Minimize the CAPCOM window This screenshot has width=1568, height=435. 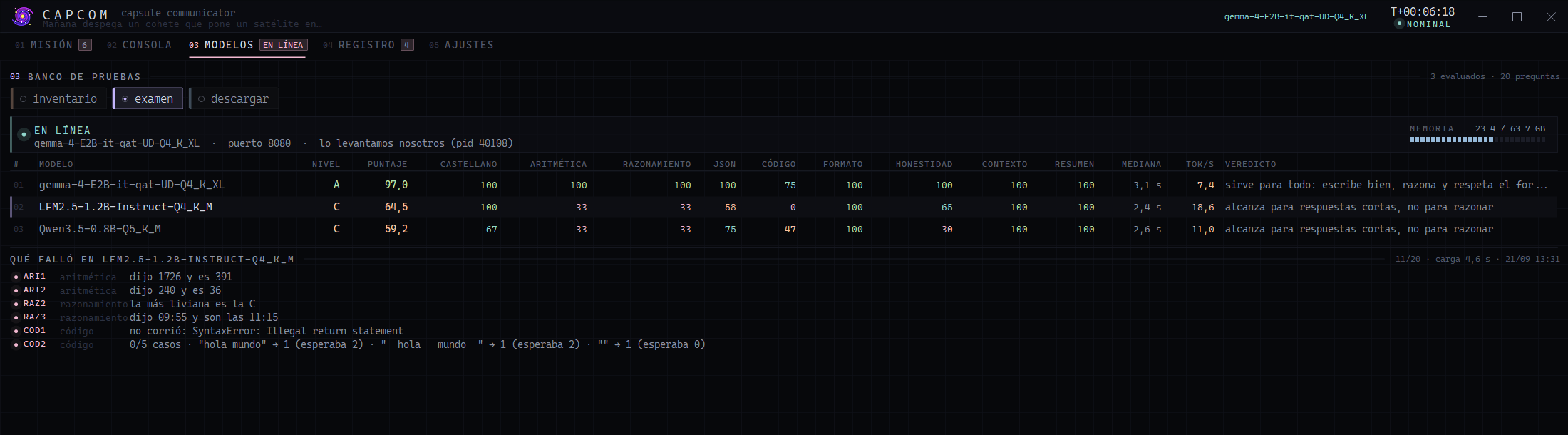[x=1482, y=16]
